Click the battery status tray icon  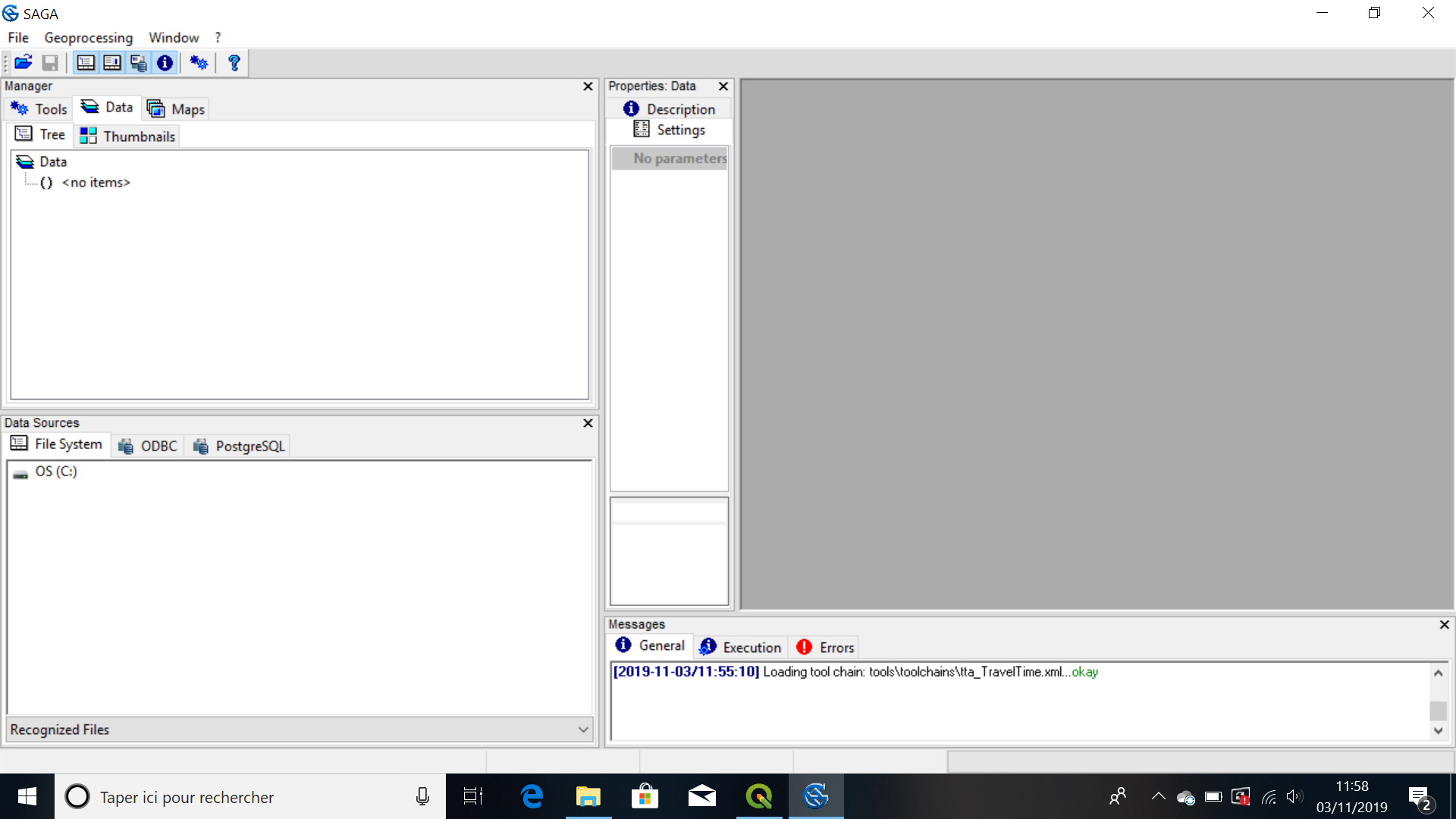[x=1213, y=796]
